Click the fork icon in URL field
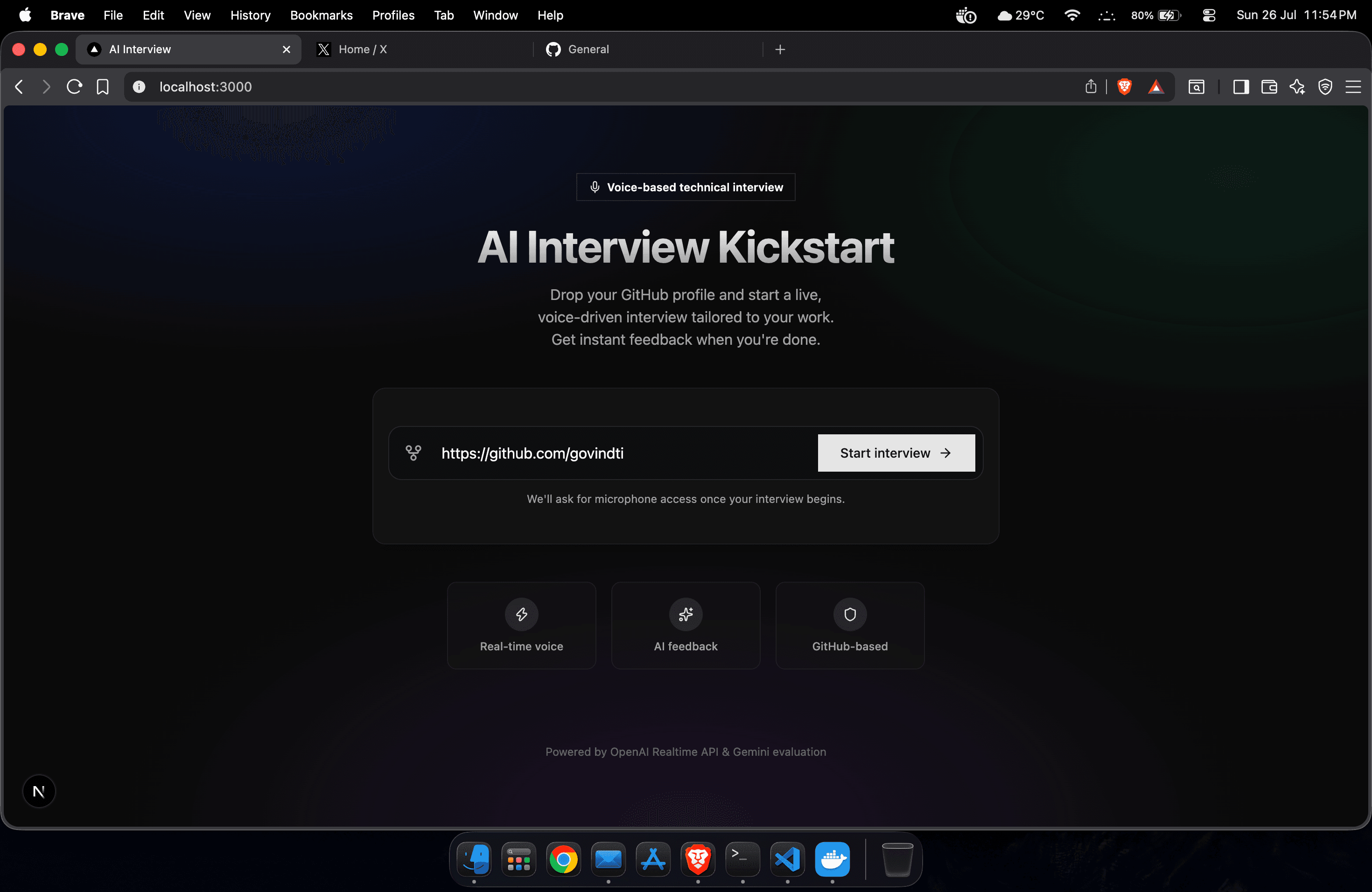Viewport: 1372px width, 892px height. click(x=413, y=453)
